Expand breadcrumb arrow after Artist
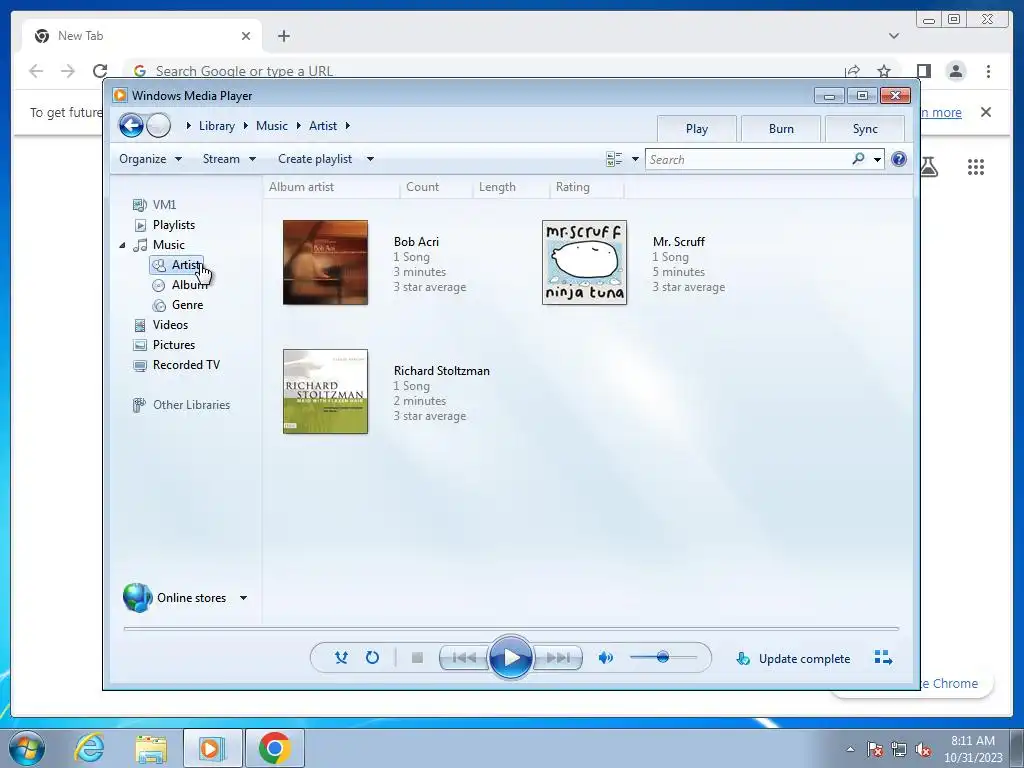The height and width of the screenshot is (768, 1024). [347, 125]
